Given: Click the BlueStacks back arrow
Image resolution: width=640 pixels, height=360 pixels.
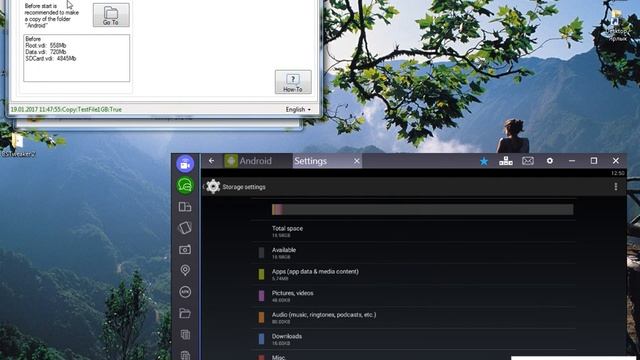Looking at the screenshot, I should 211,161.
